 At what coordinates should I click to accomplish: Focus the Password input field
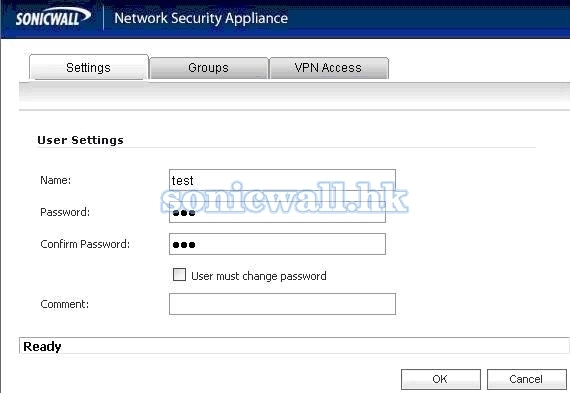point(277,212)
